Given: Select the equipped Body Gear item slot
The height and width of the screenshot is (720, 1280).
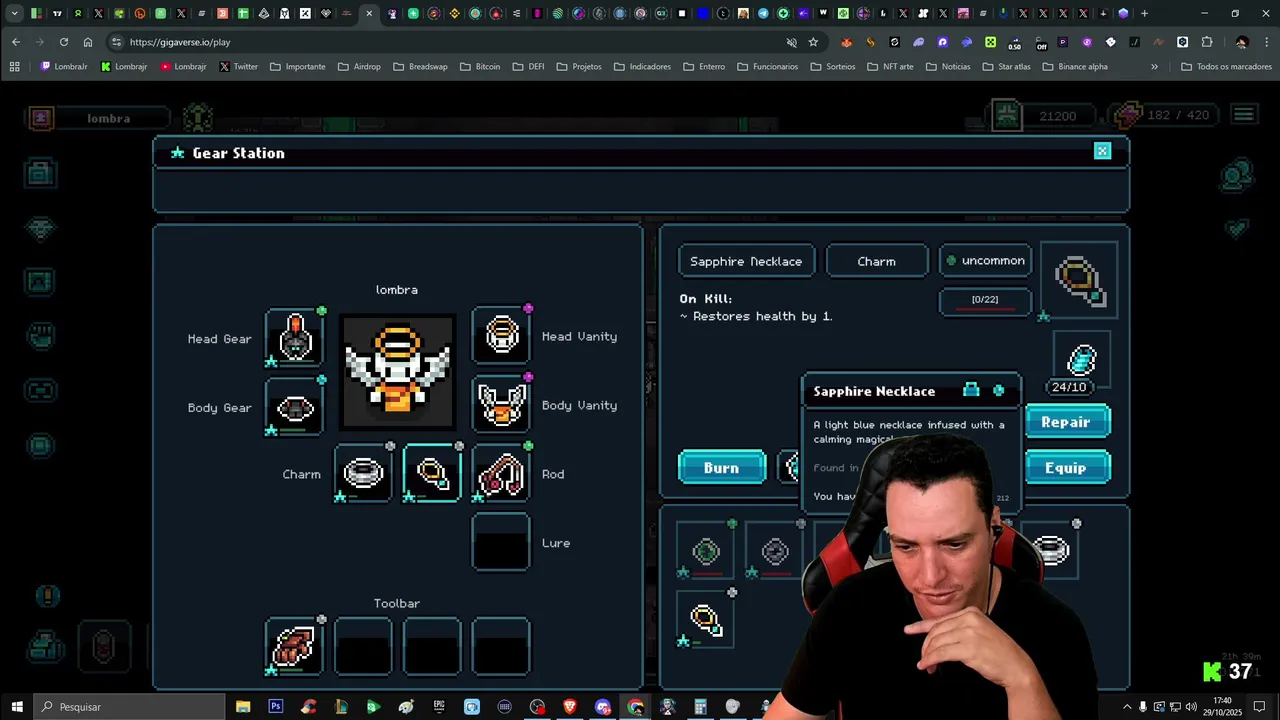Looking at the screenshot, I should click(x=295, y=407).
